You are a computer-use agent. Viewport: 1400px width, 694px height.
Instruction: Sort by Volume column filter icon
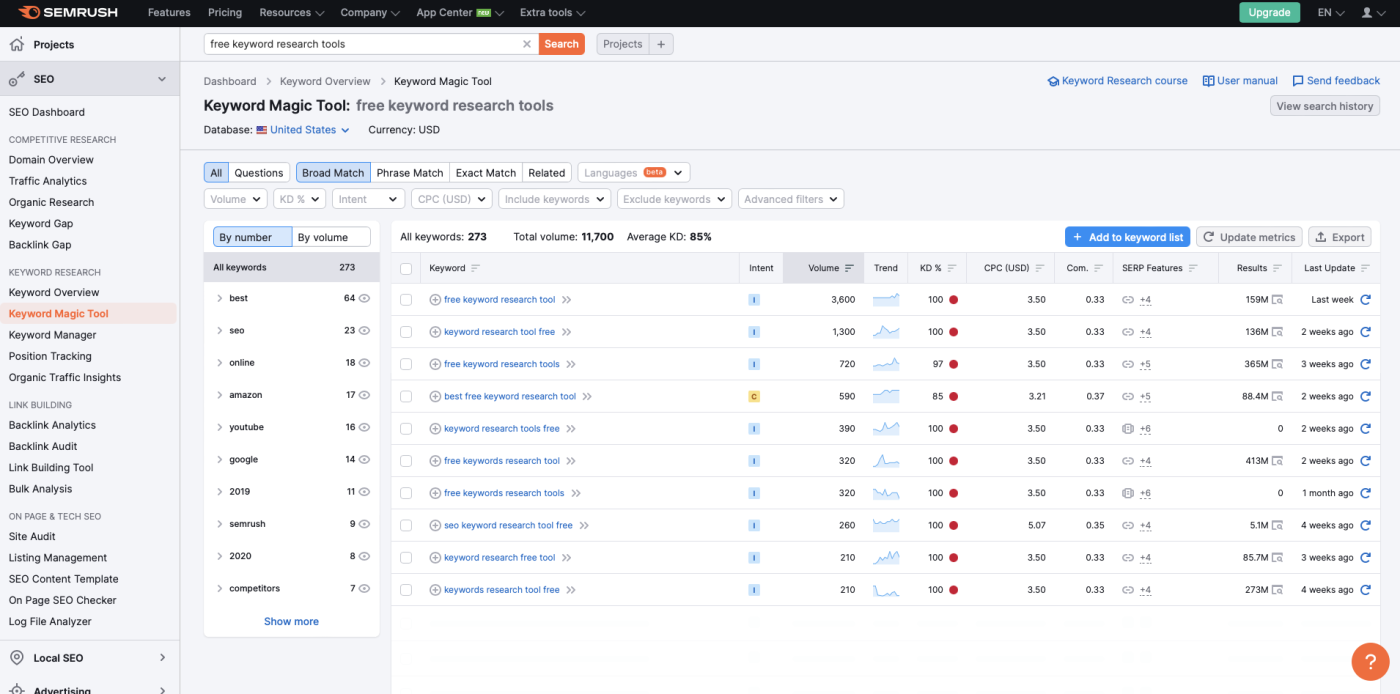[849, 268]
